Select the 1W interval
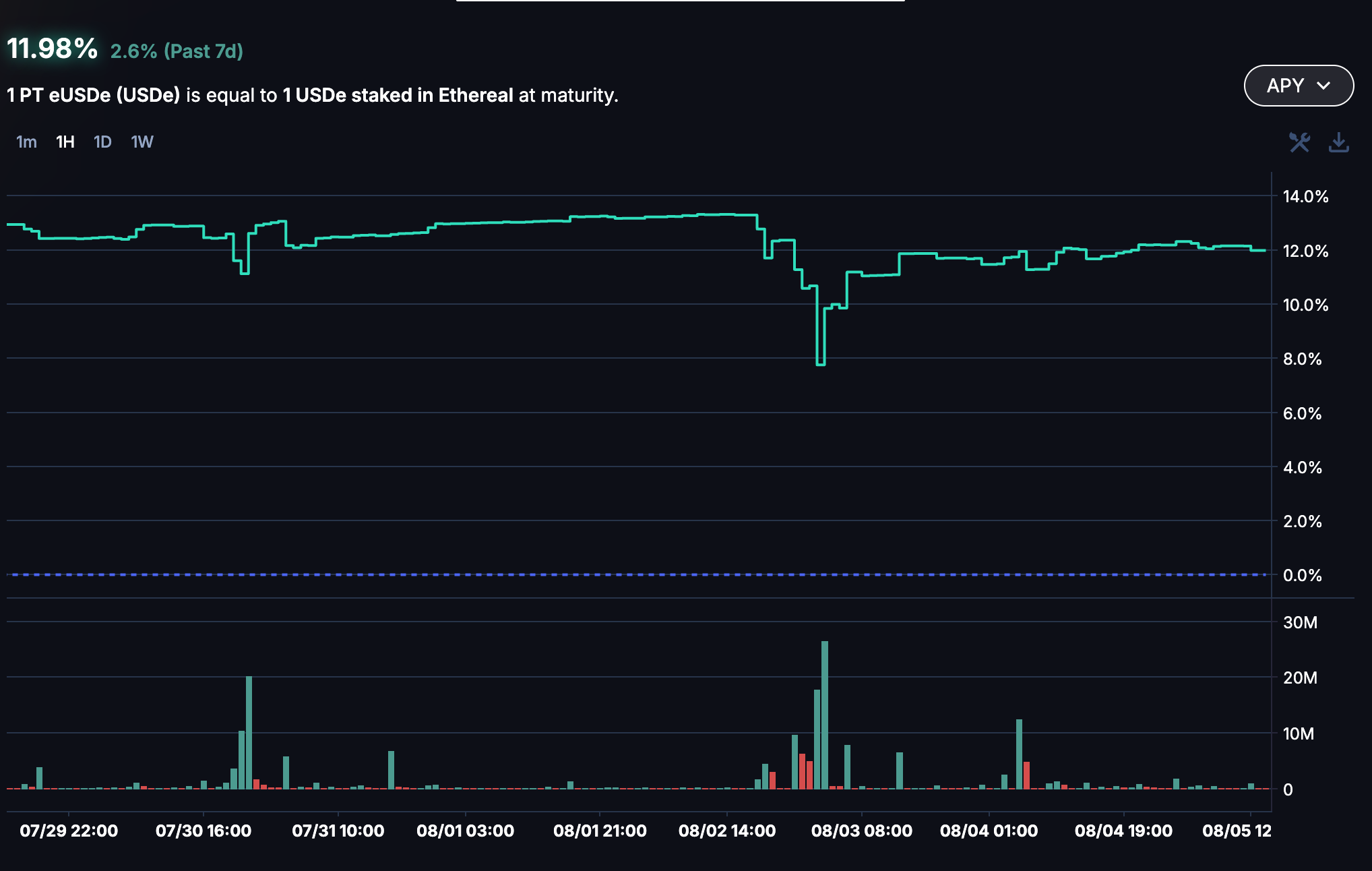The width and height of the screenshot is (1372, 871). tap(142, 142)
